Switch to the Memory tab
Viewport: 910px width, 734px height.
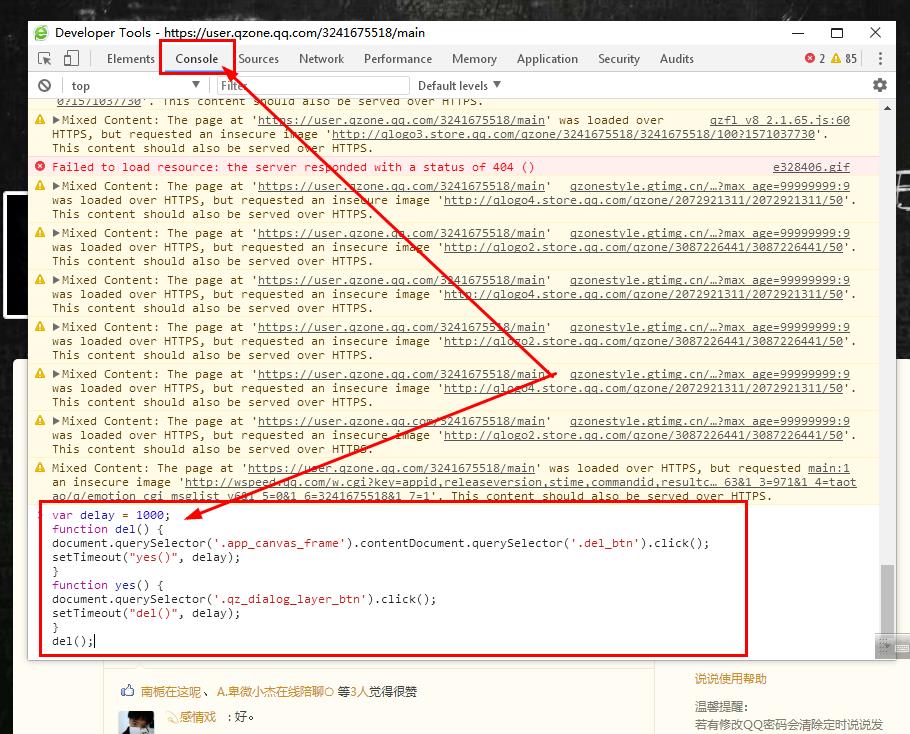click(x=474, y=59)
